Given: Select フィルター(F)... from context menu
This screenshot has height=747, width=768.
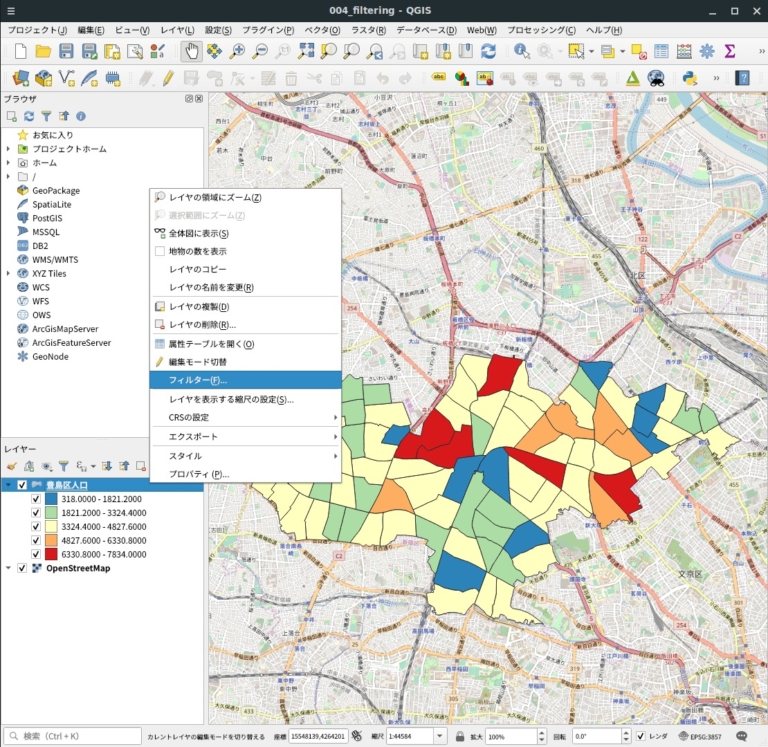Looking at the screenshot, I should point(198,380).
